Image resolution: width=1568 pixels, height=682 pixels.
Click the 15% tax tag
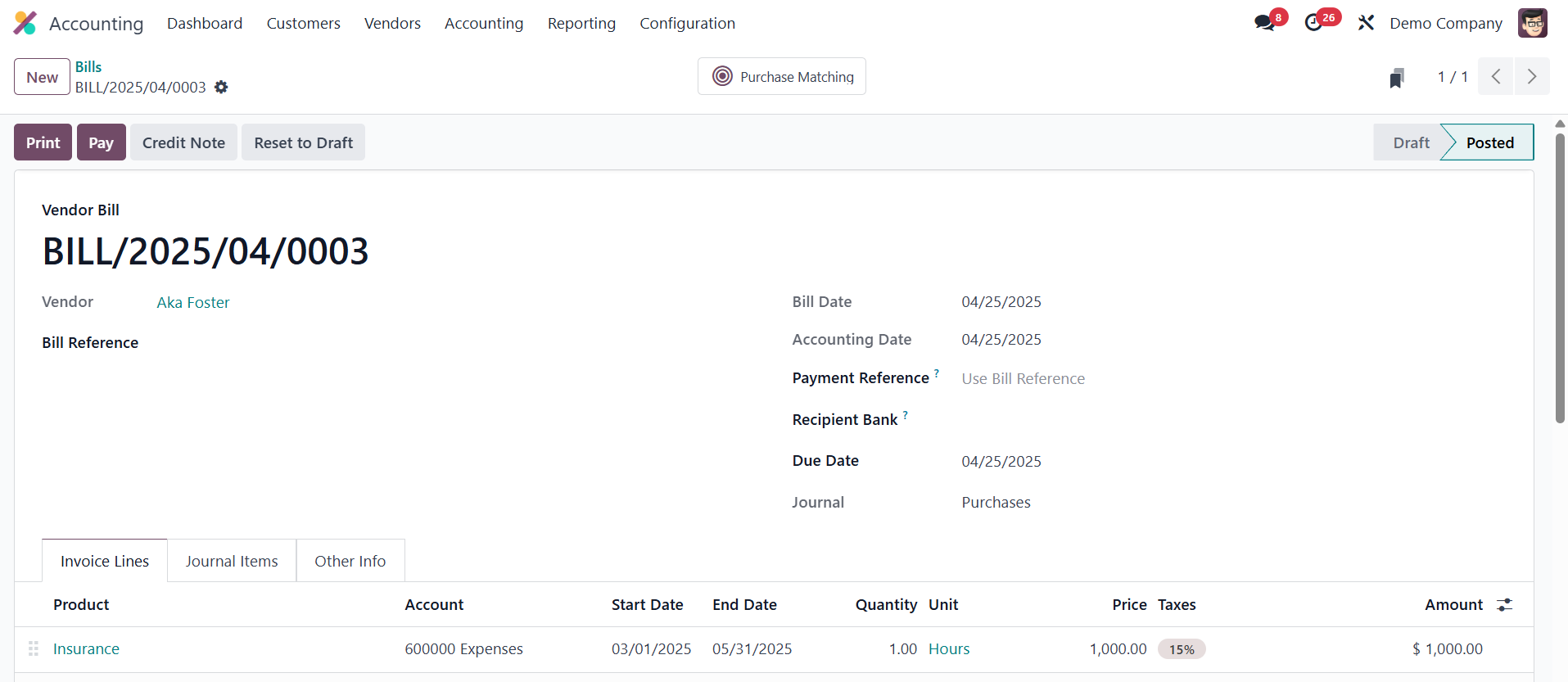(x=1182, y=649)
